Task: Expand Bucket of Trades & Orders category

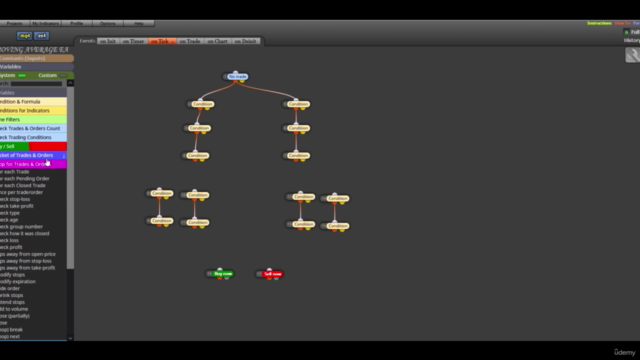Action: (x=33, y=156)
